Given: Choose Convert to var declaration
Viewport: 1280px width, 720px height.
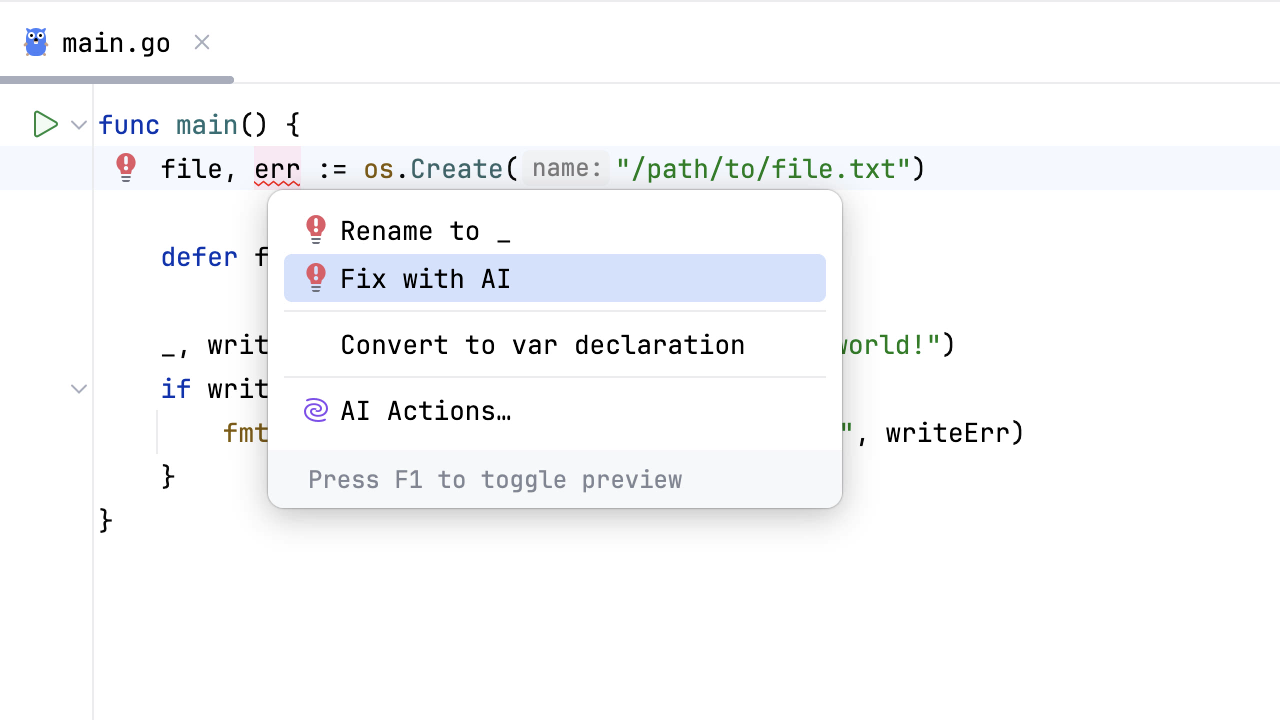Looking at the screenshot, I should click(x=542, y=345).
